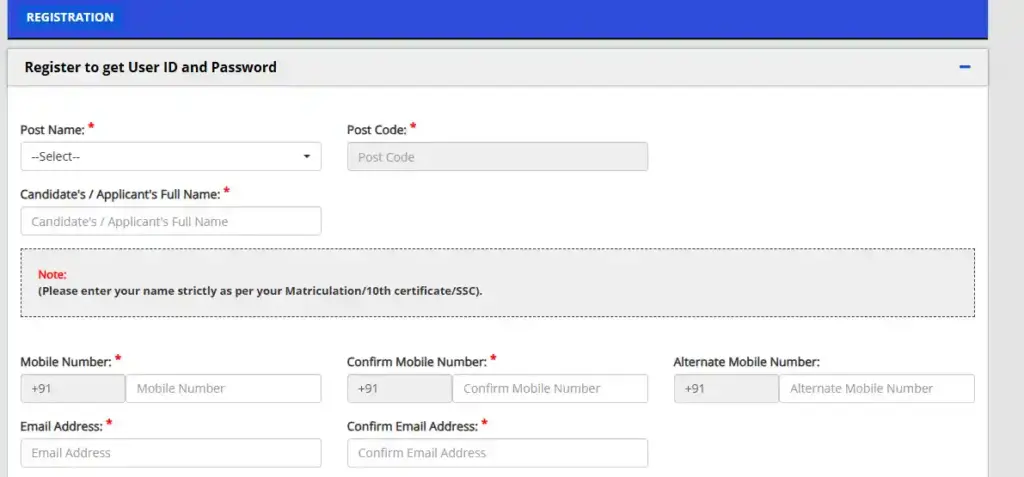This screenshot has width=1024, height=477.
Task: Select the Confirm Email Address field
Action: point(497,453)
